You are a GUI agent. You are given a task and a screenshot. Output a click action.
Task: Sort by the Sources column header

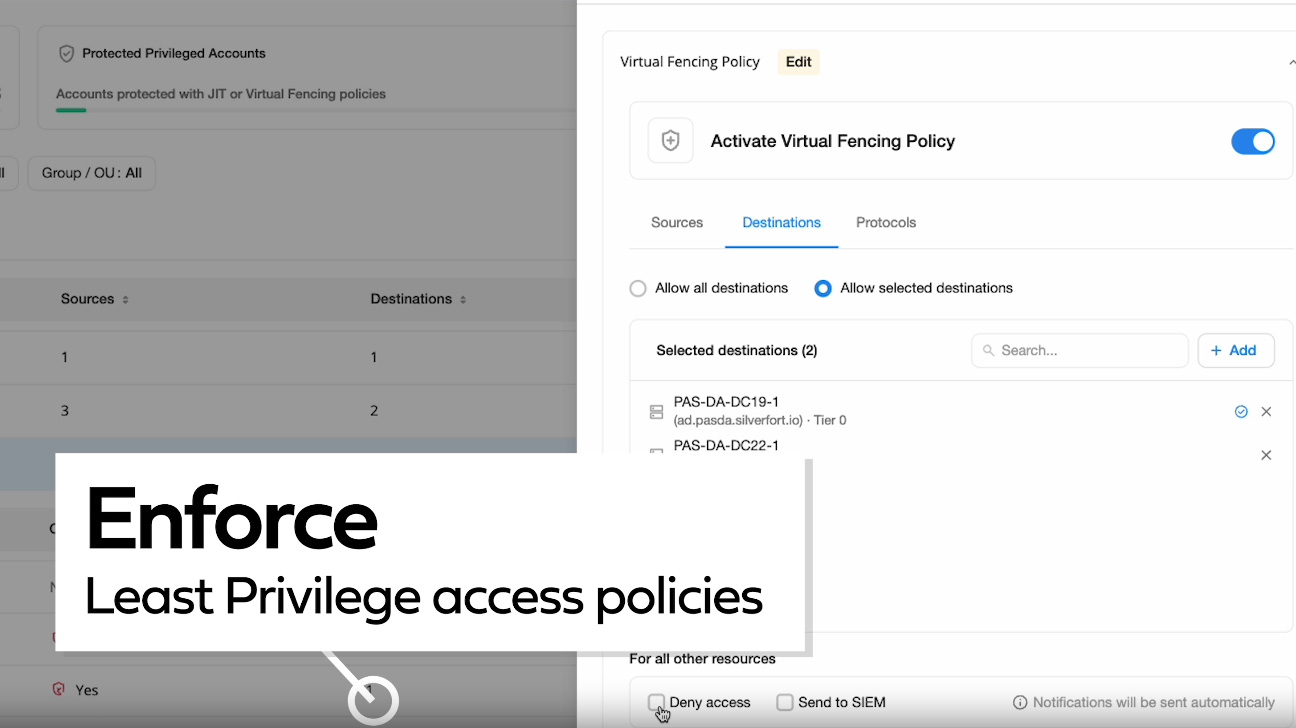(x=95, y=299)
